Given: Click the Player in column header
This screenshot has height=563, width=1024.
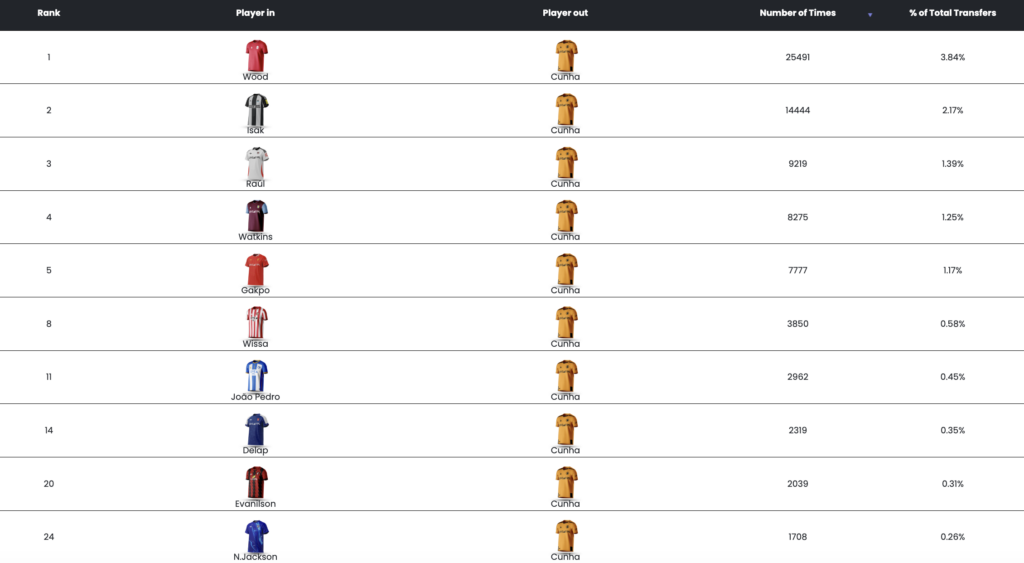Looking at the screenshot, I should (255, 13).
